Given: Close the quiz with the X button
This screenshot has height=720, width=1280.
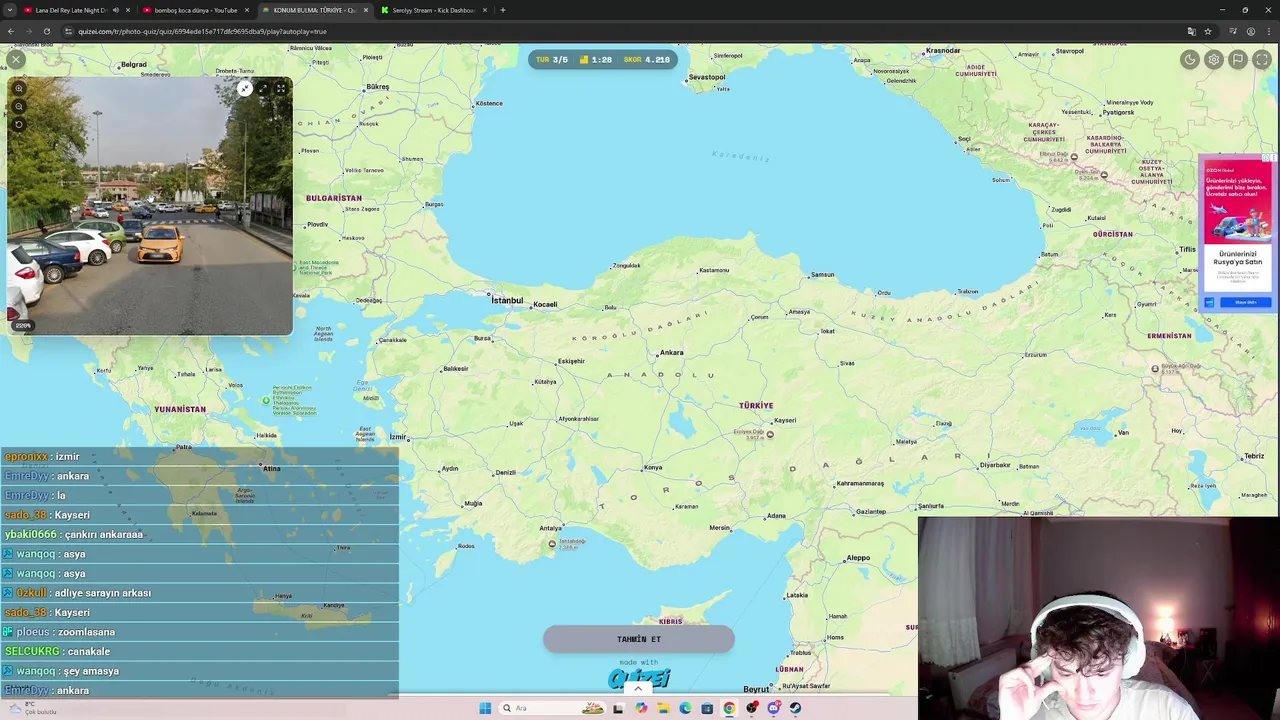Looking at the screenshot, I should click(16, 60).
